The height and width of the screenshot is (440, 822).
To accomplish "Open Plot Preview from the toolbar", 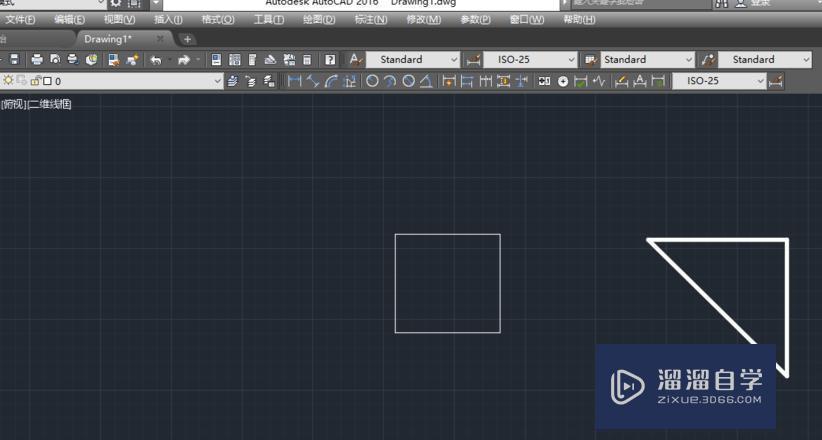I will click(x=55, y=59).
